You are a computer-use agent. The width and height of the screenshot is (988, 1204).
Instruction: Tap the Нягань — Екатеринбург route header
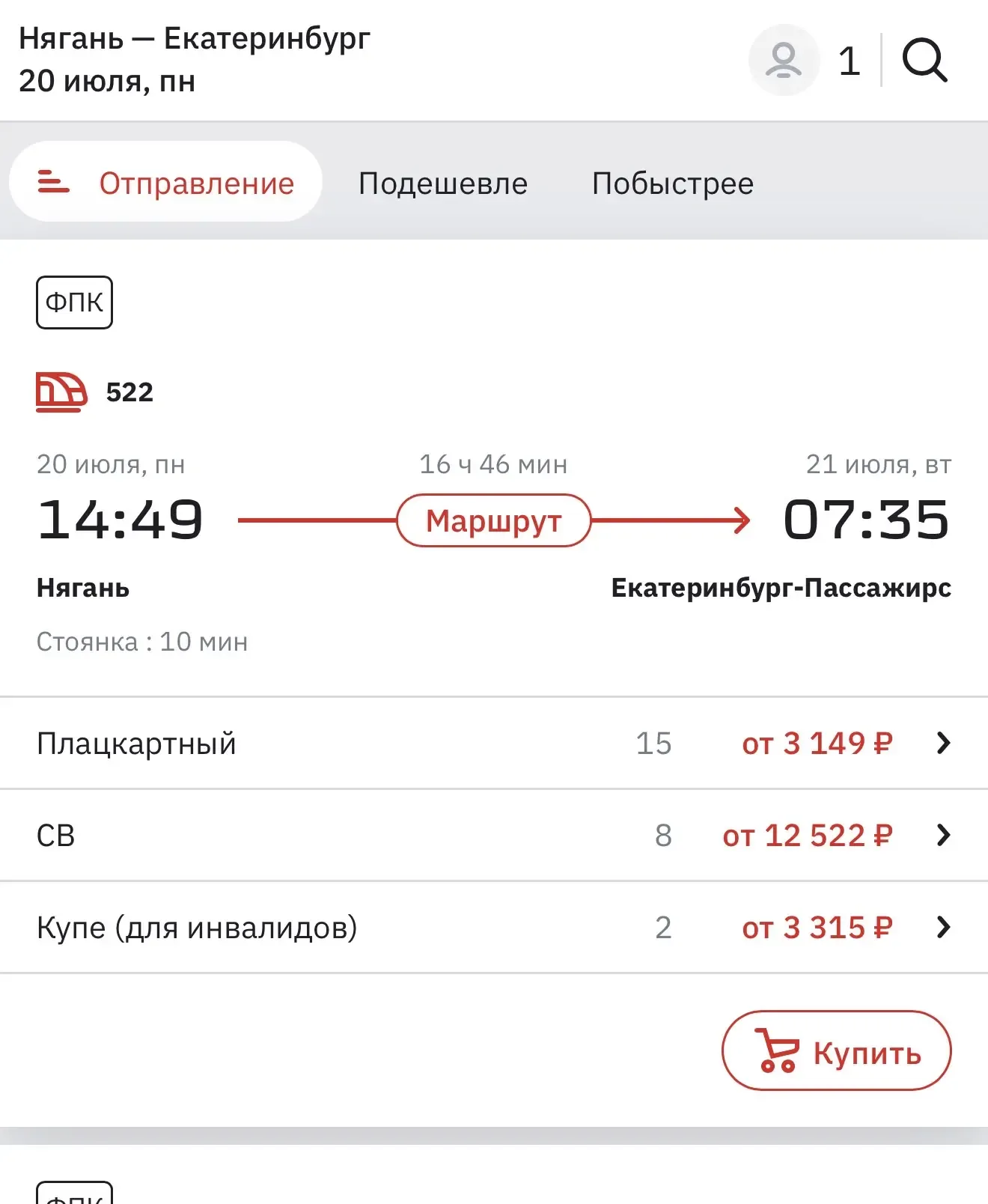(x=195, y=39)
